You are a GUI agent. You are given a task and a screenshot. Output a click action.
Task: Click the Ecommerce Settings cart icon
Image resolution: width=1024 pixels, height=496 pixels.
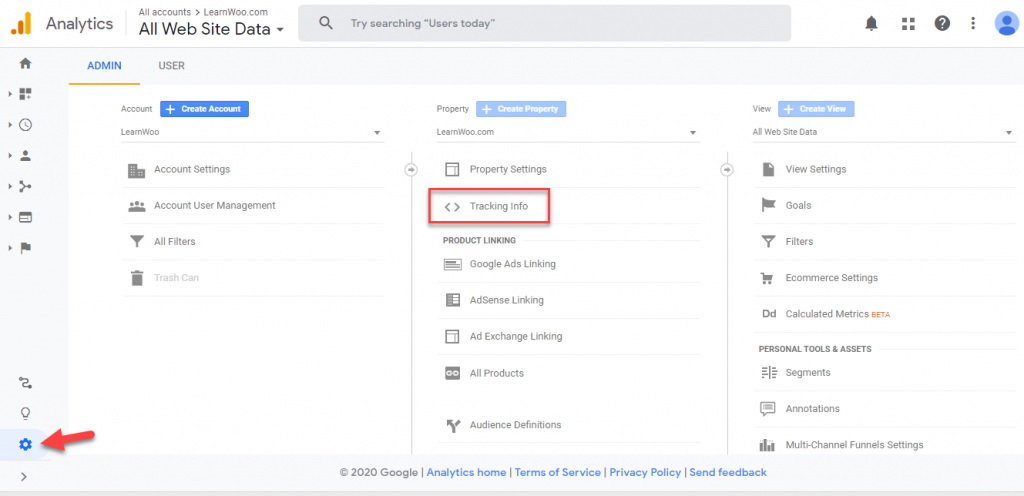pos(768,278)
